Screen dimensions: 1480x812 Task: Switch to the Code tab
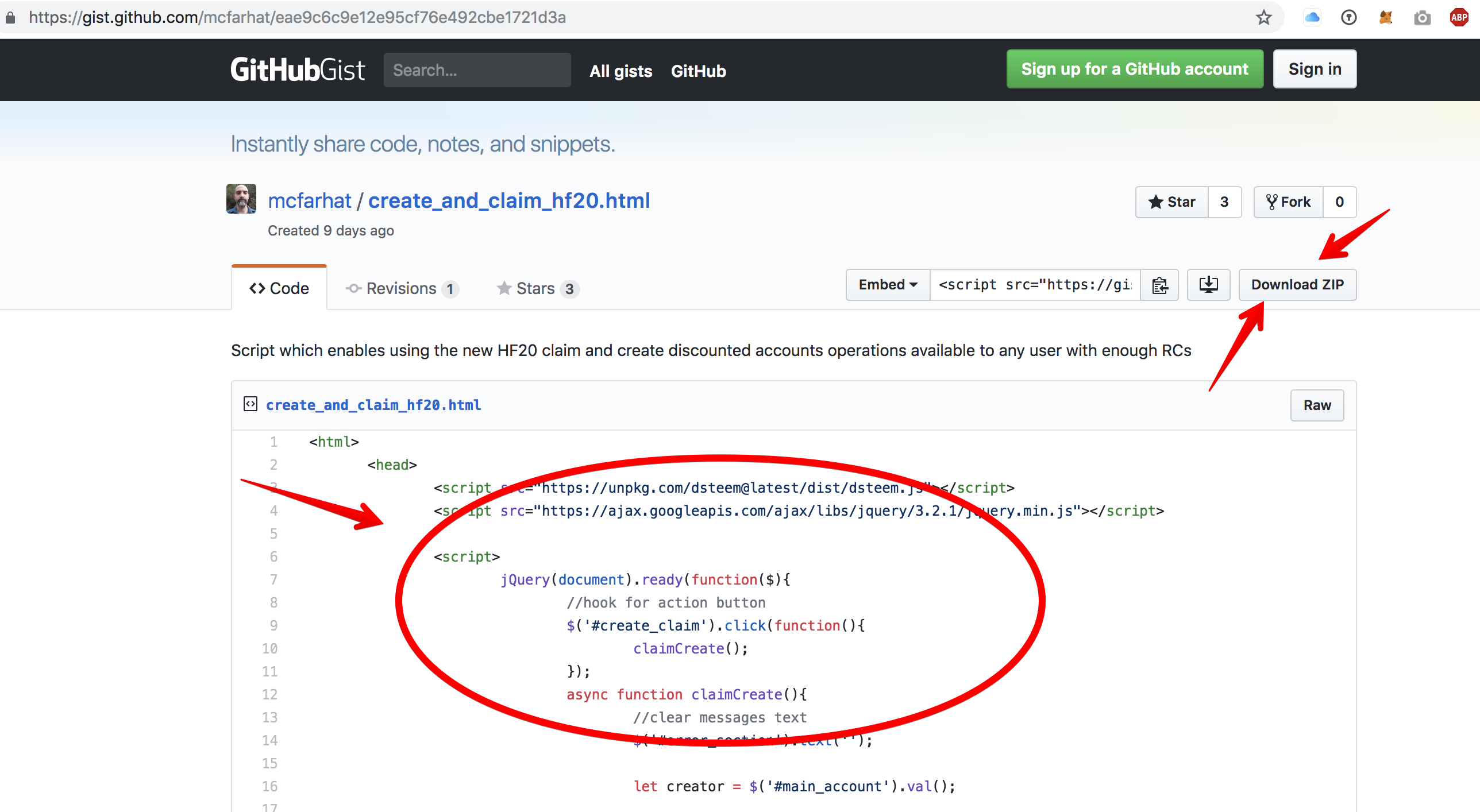click(x=279, y=288)
